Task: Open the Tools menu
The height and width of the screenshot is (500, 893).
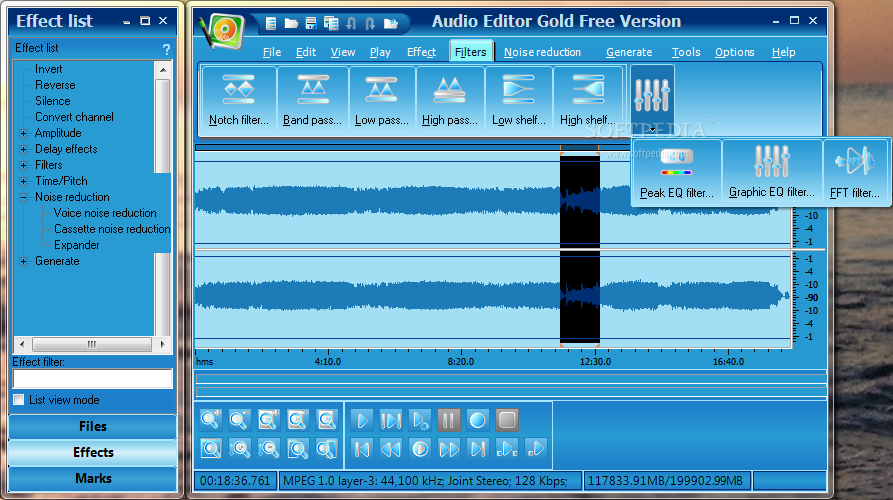Action: [x=686, y=52]
